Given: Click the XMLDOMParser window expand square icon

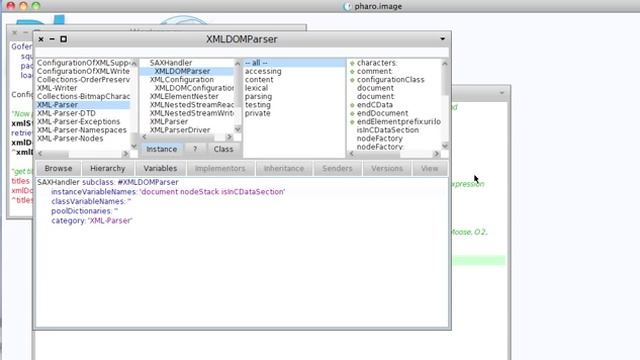Looking at the screenshot, I should pyautogui.click(x=63, y=39).
